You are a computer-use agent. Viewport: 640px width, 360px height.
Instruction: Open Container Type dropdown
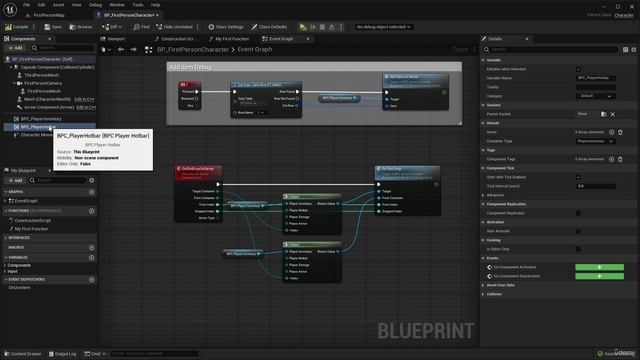pyautogui.click(x=596, y=141)
